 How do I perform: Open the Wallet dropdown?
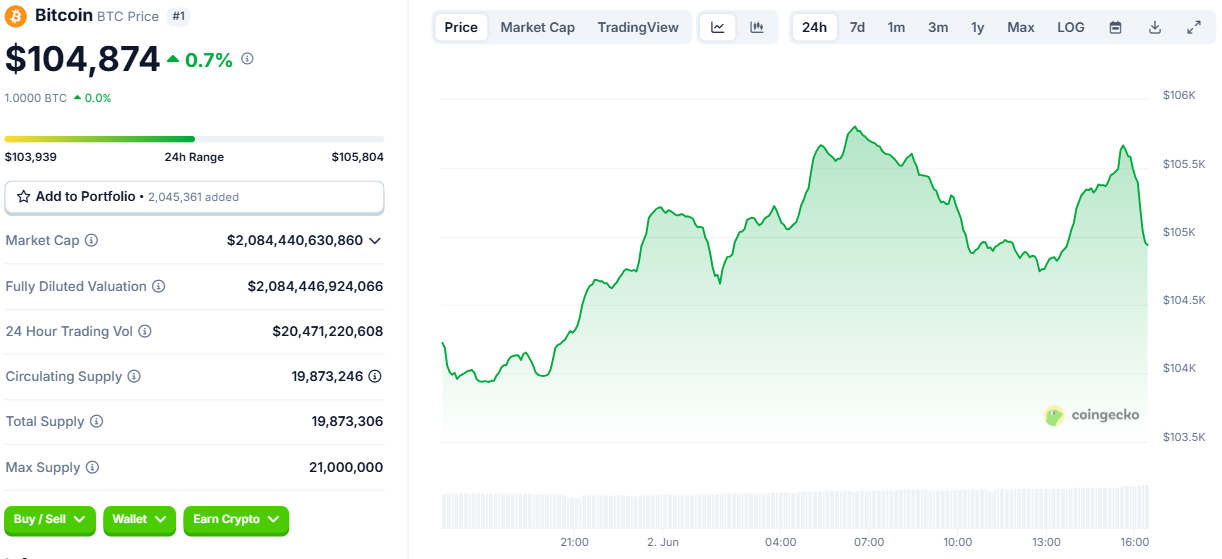click(139, 520)
